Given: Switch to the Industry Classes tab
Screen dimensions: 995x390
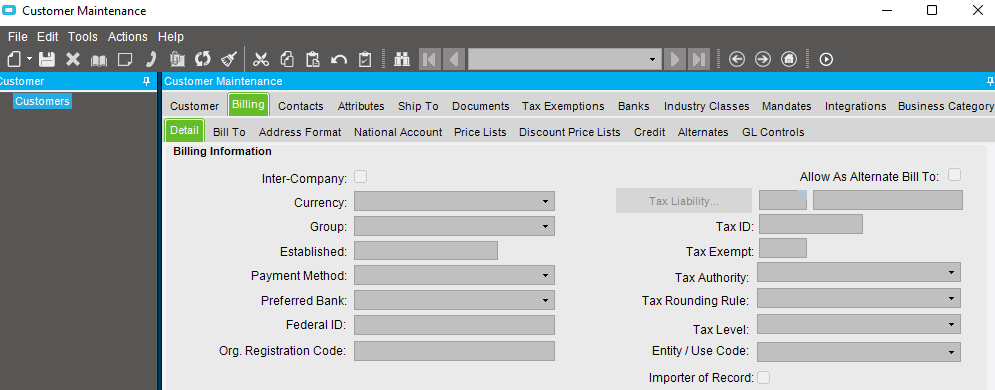Looking at the screenshot, I should pyautogui.click(x=706, y=106).
